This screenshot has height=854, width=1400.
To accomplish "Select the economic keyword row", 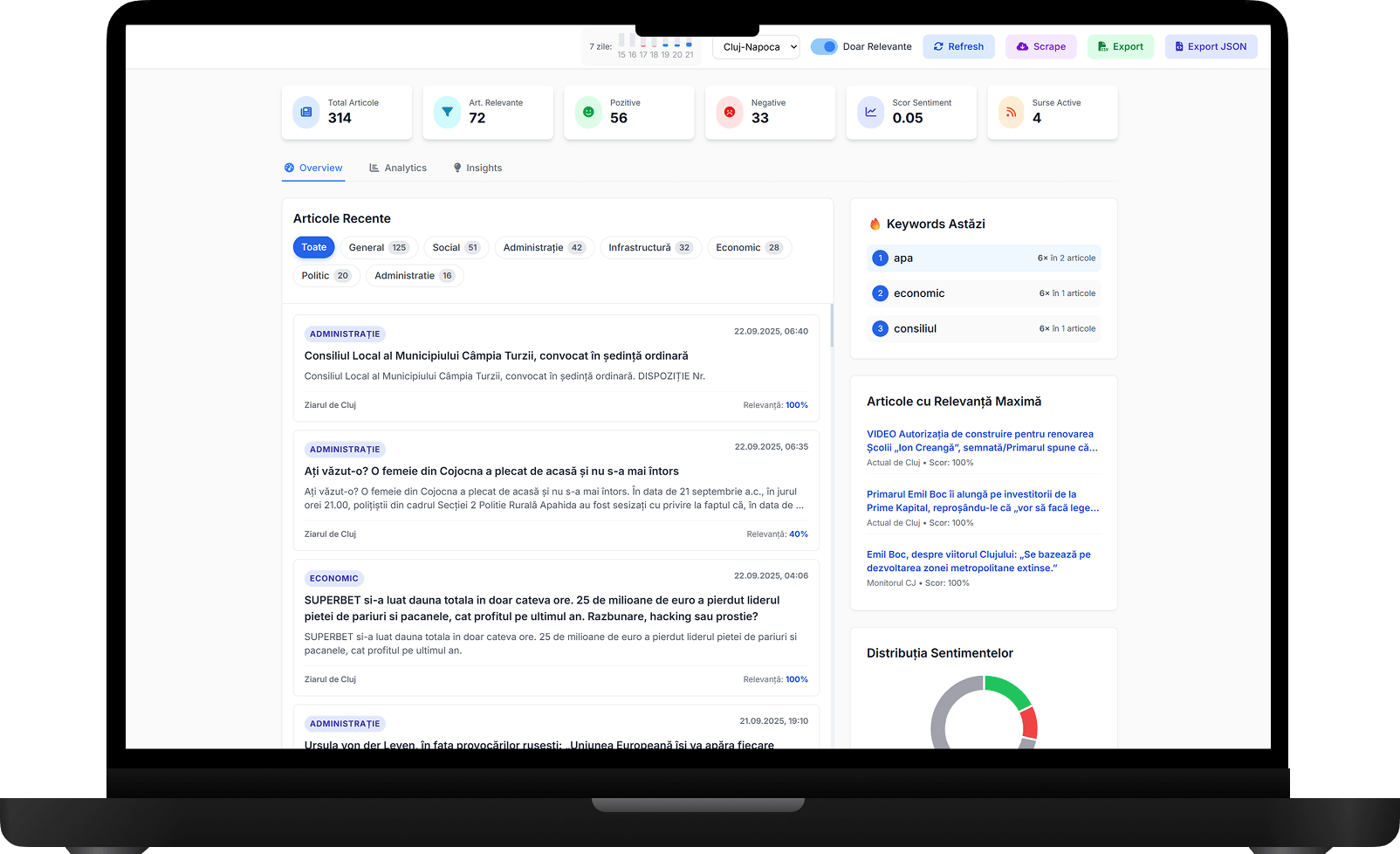I will point(984,293).
